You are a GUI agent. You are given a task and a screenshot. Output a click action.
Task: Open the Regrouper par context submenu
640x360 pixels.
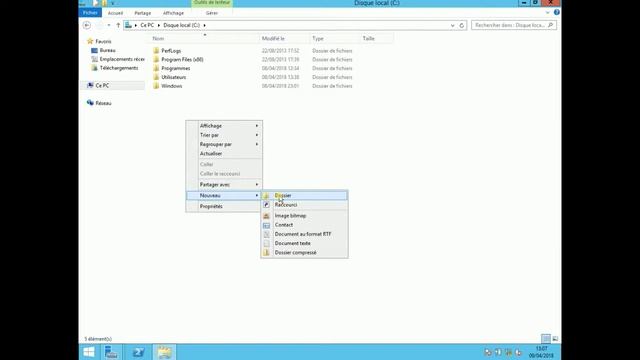tap(224, 144)
